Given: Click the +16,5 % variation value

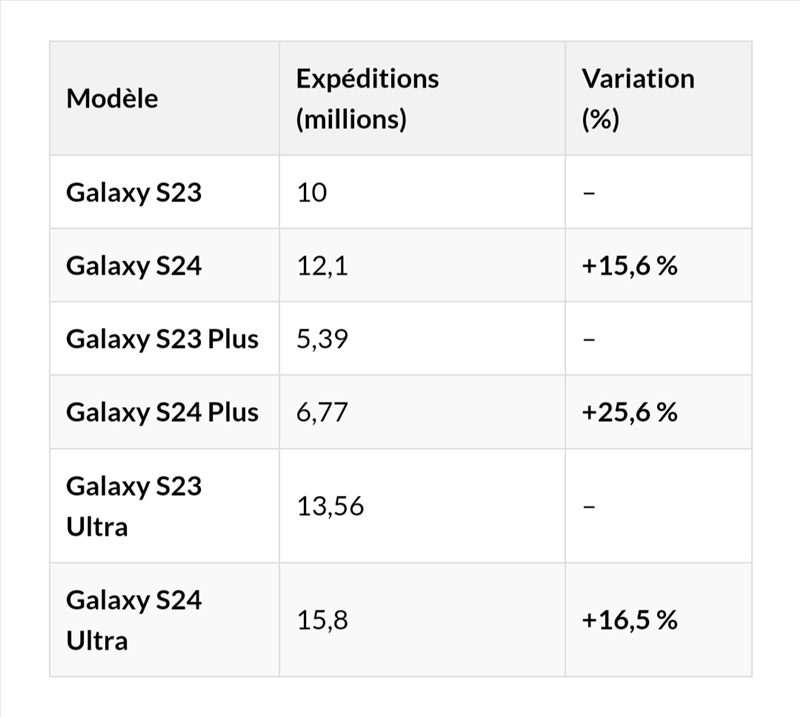Looking at the screenshot, I should click(x=629, y=620).
